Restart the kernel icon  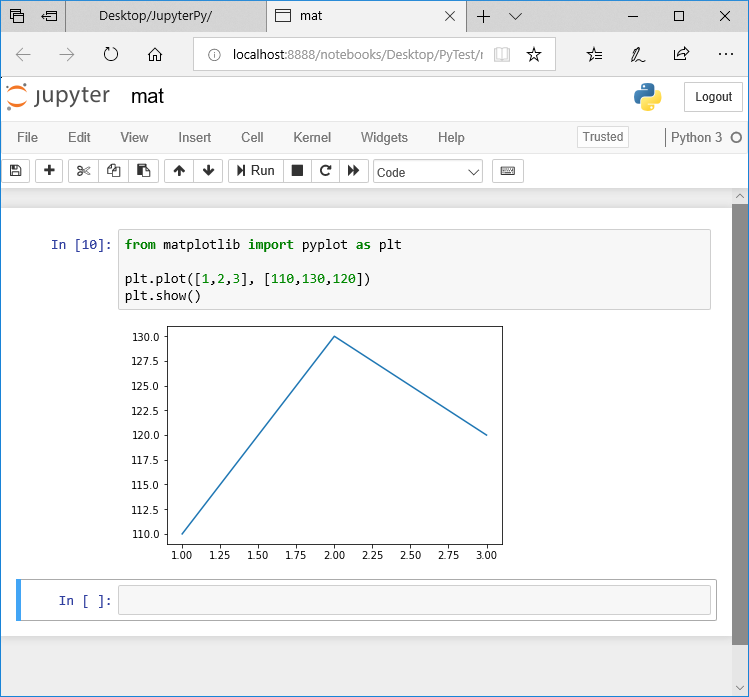coord(325,171)
